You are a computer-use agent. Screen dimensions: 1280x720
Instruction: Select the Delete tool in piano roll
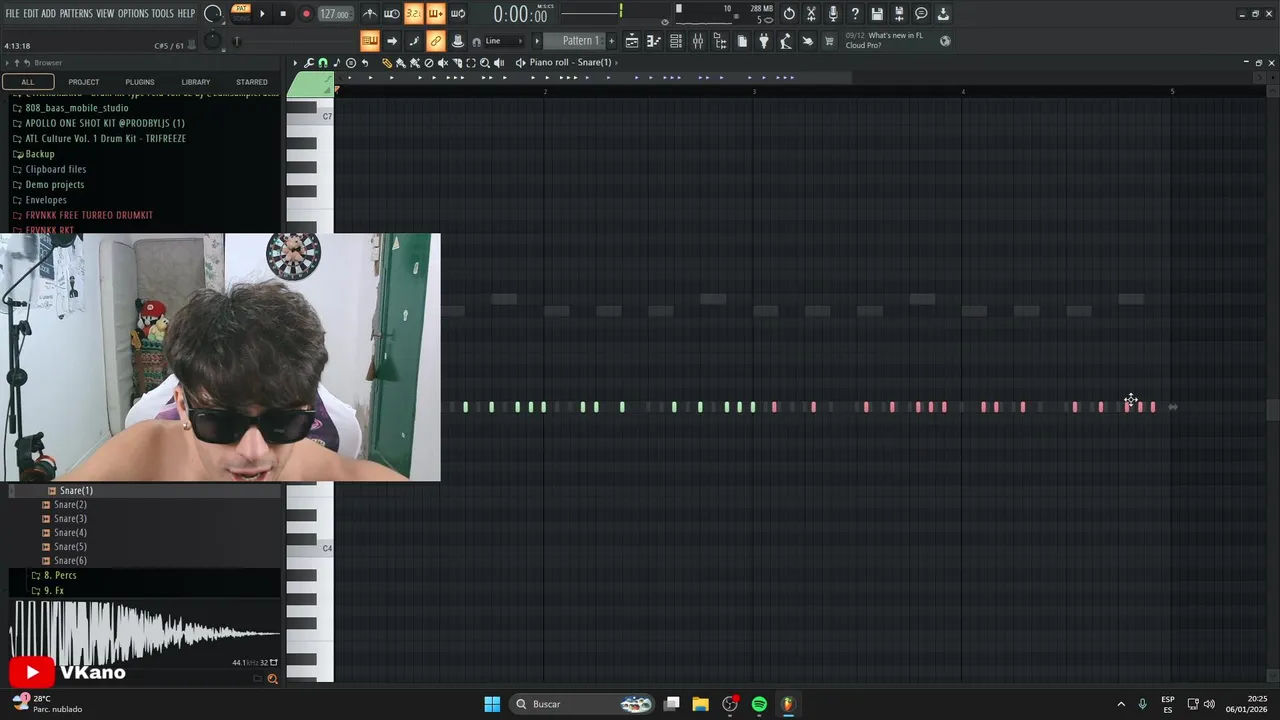pyautogui.click(x=429, y=63)
